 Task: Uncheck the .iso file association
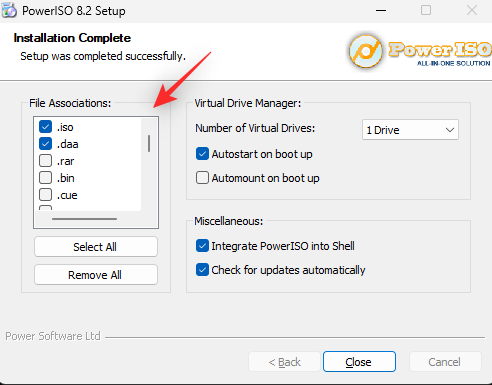click(x=45, y=127)
